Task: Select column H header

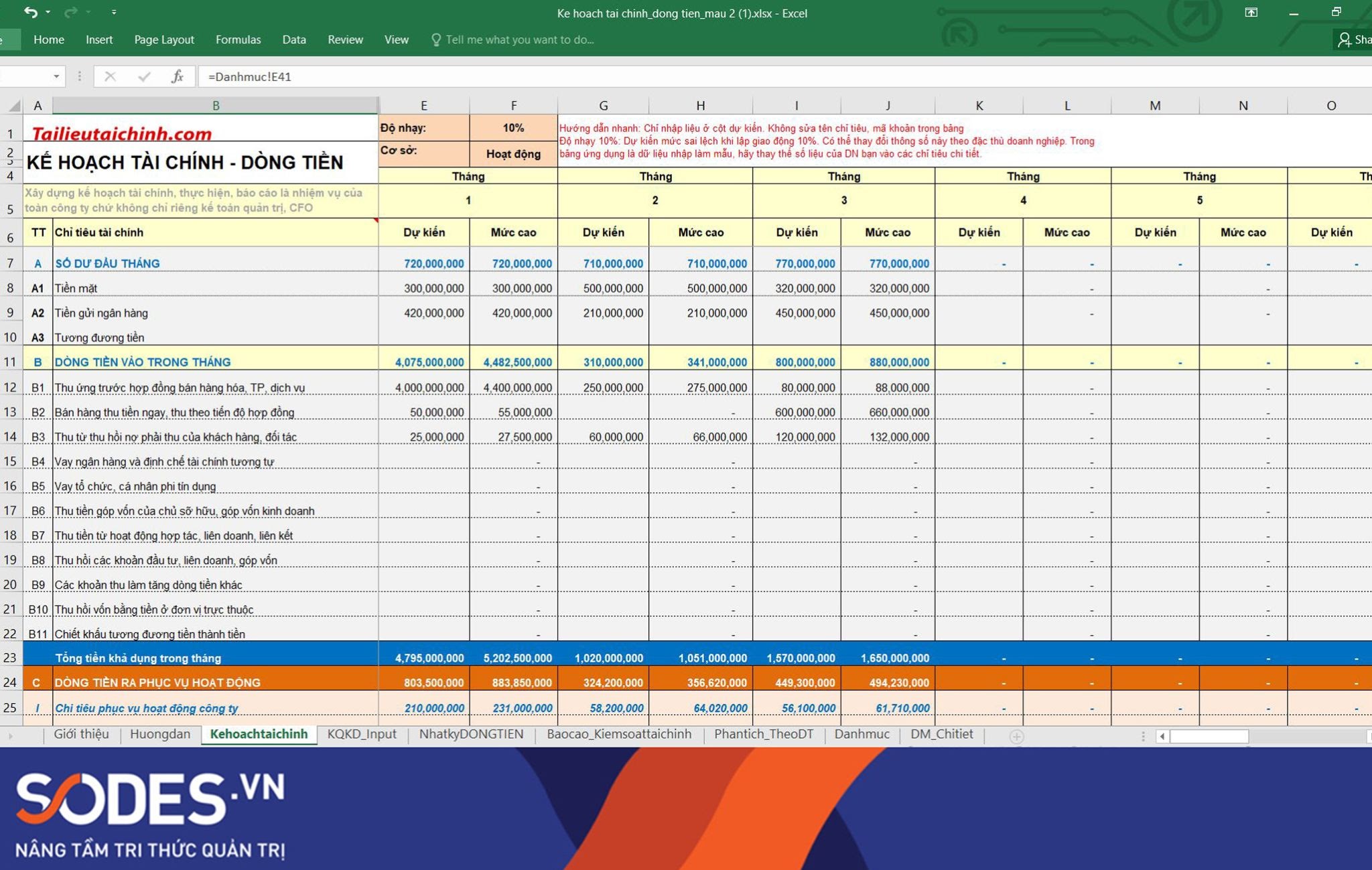Action: pos(700,105)
